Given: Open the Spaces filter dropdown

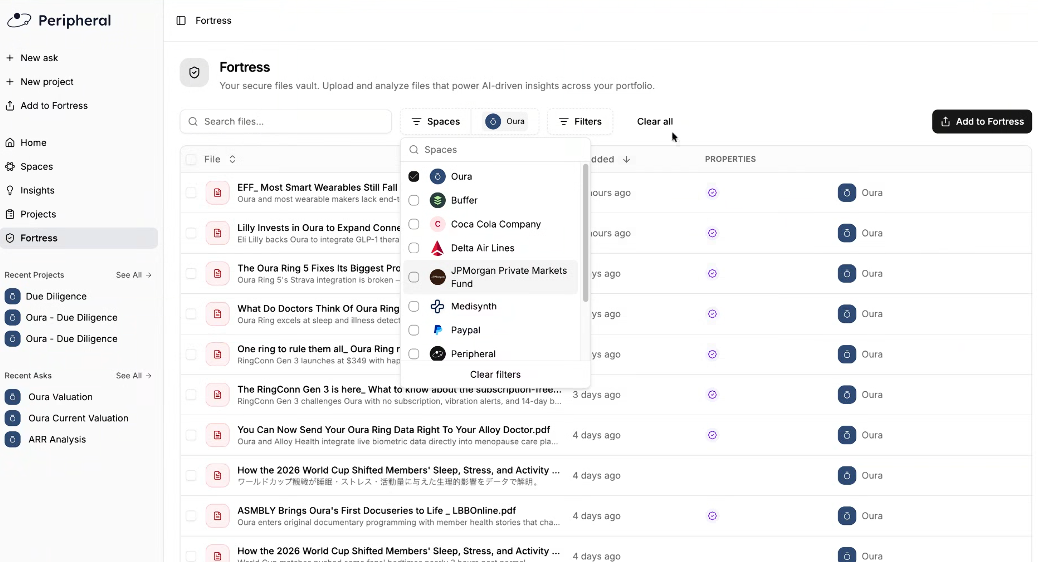Looking at the screenshot, I should (x=436, y=121).
